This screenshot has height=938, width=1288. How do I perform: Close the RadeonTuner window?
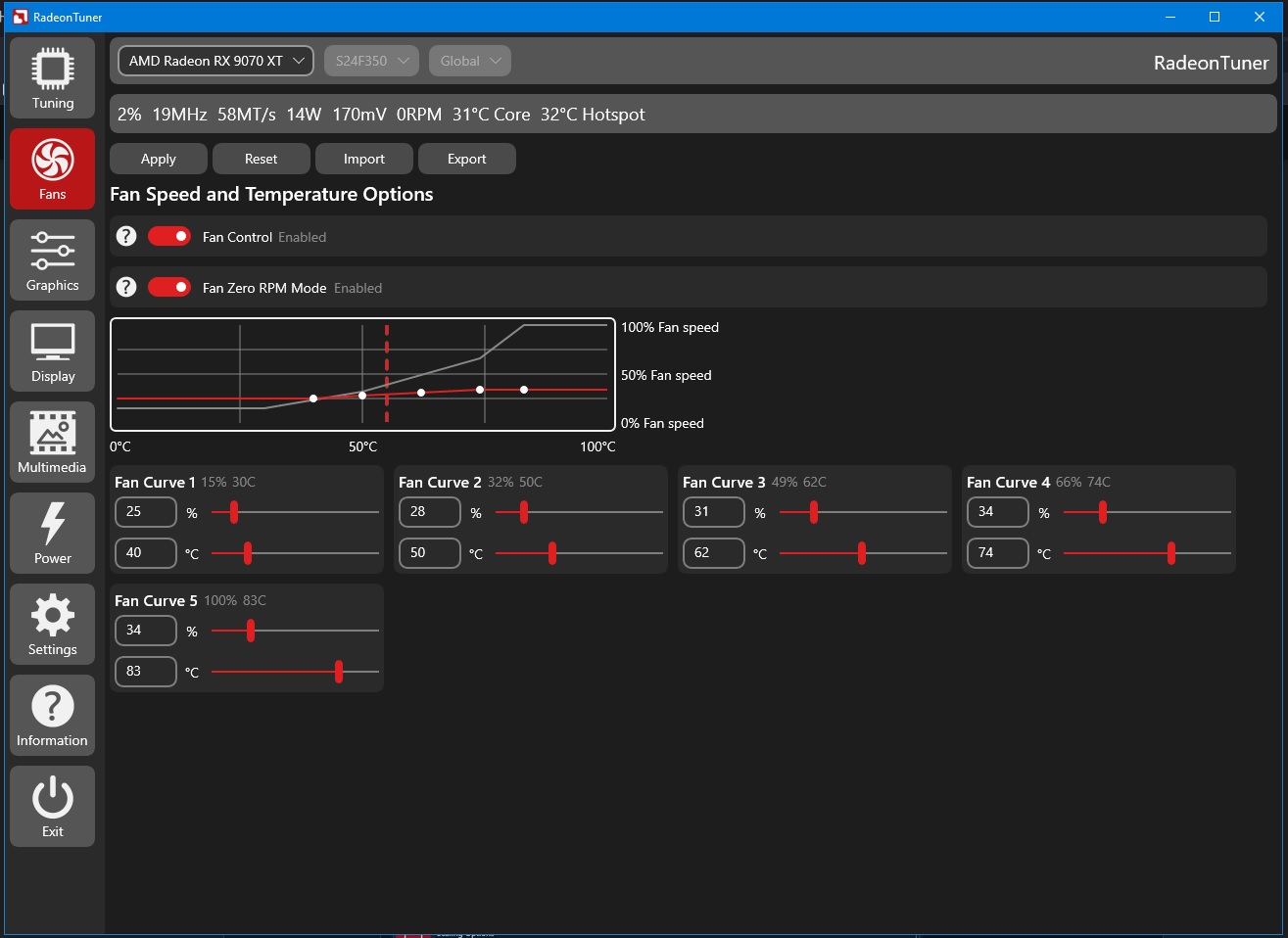click(x=1260, y=17)
